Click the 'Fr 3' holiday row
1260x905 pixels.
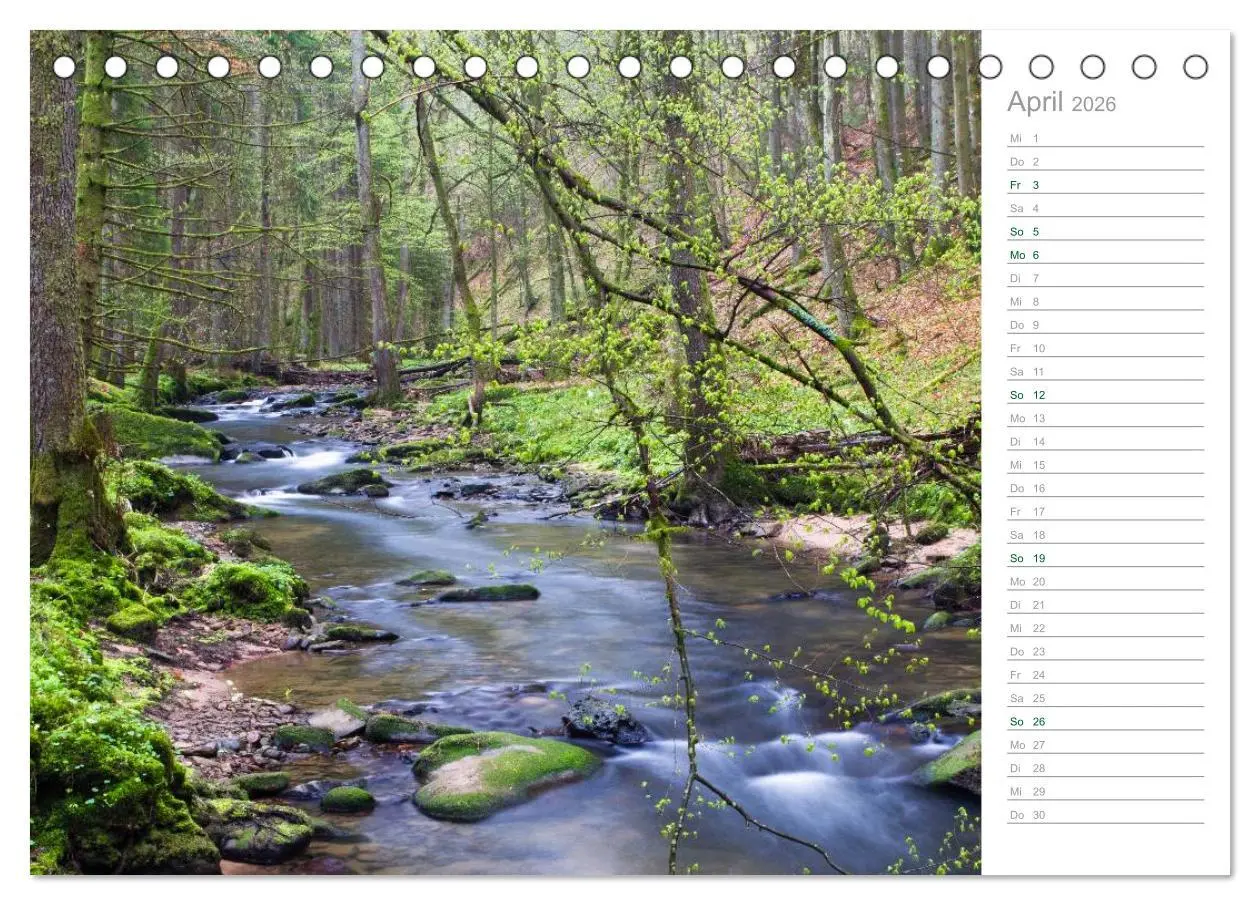(x=1105, y=184)
